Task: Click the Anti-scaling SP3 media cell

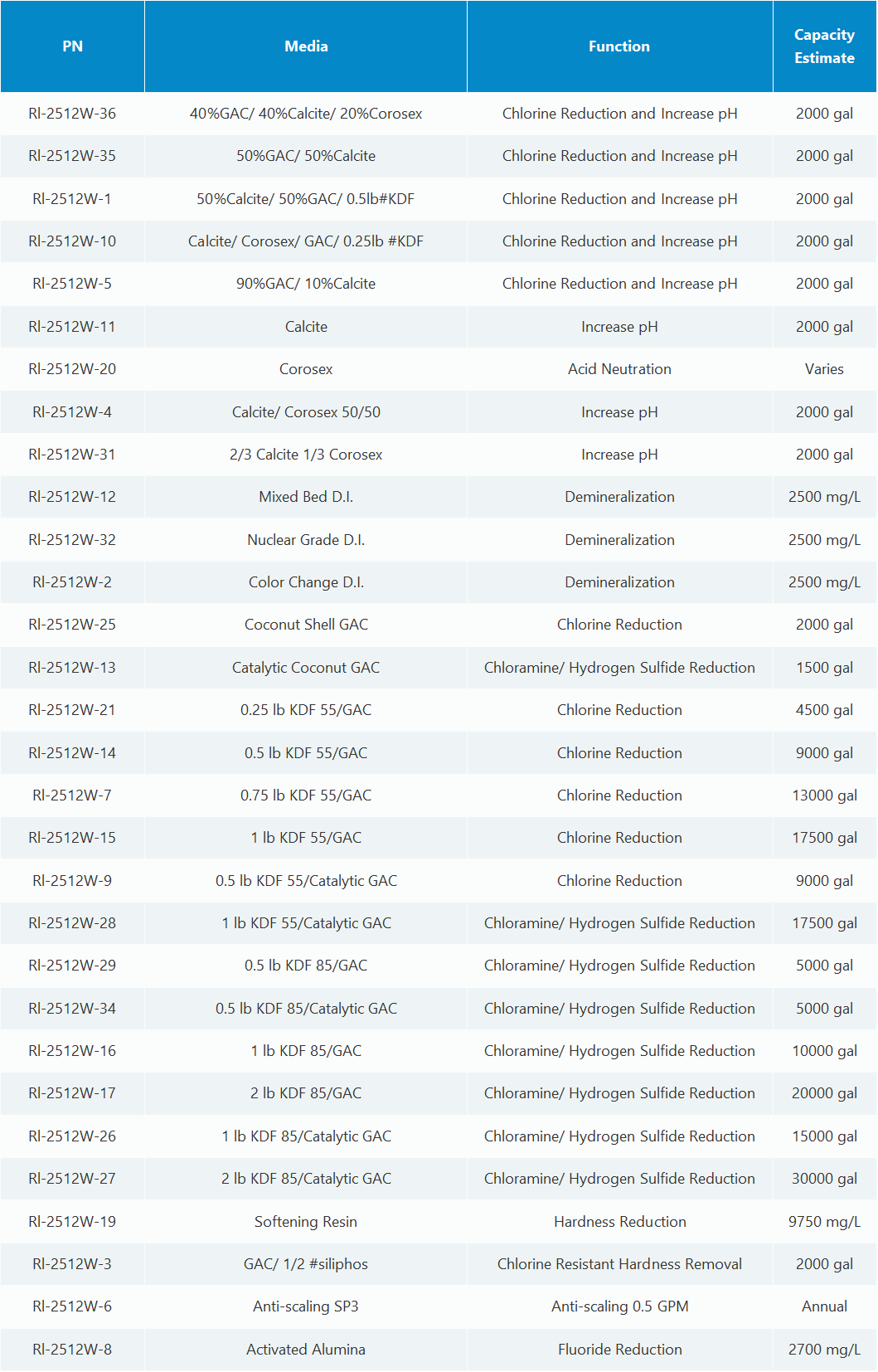Action: [306, 1306]
